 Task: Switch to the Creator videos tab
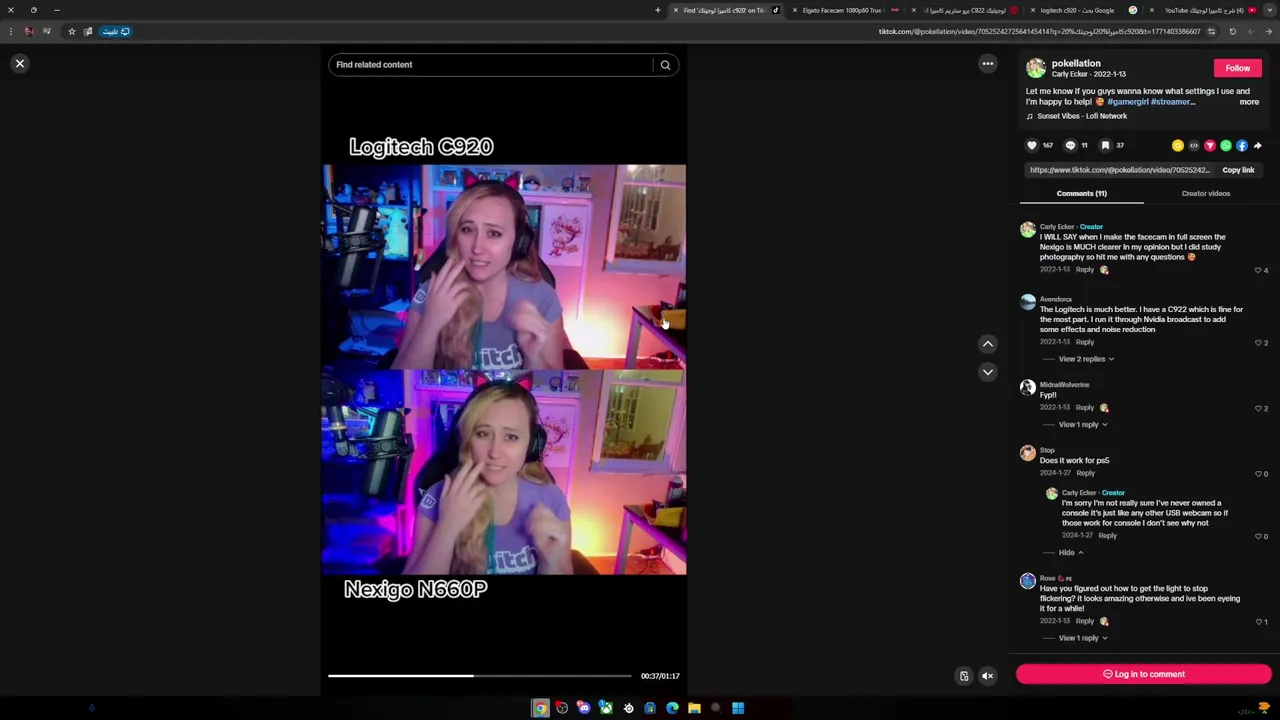pyautogui.click(x=1205, y=194)
